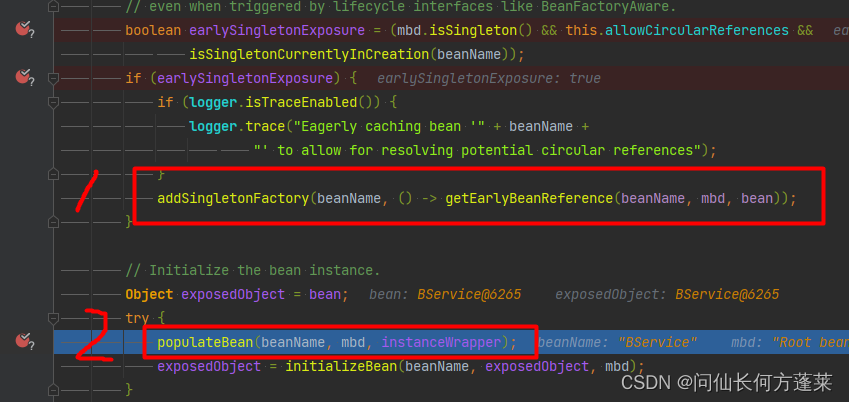Click the initializeBean method call
This screenshot has height=402, width=849.
[342, 366]
